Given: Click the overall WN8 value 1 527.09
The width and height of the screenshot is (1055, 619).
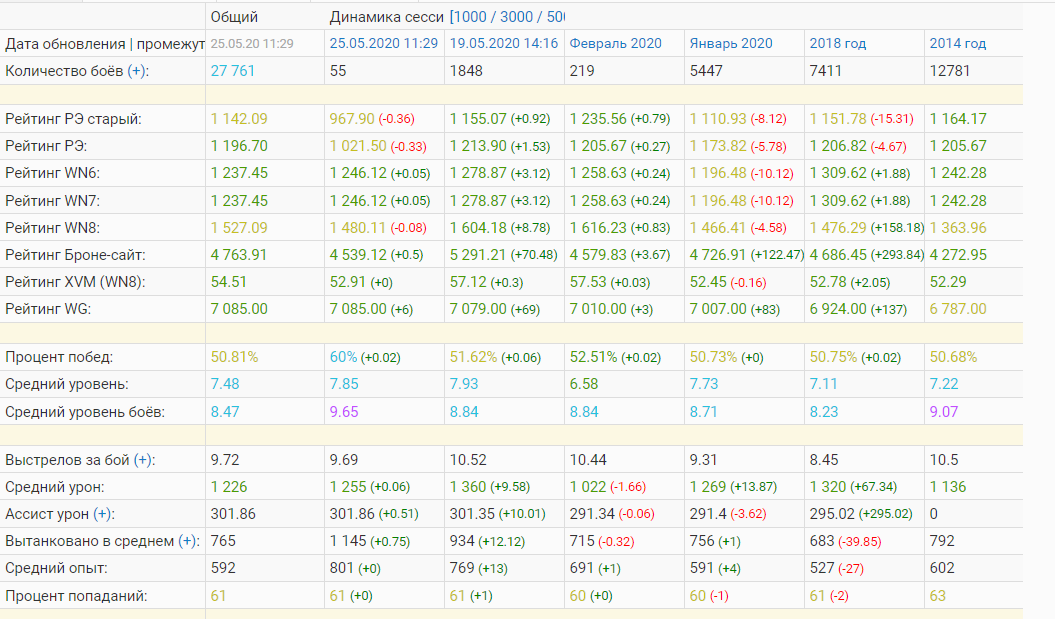Looking at the screenshot, I should click(x=239, y=227).
